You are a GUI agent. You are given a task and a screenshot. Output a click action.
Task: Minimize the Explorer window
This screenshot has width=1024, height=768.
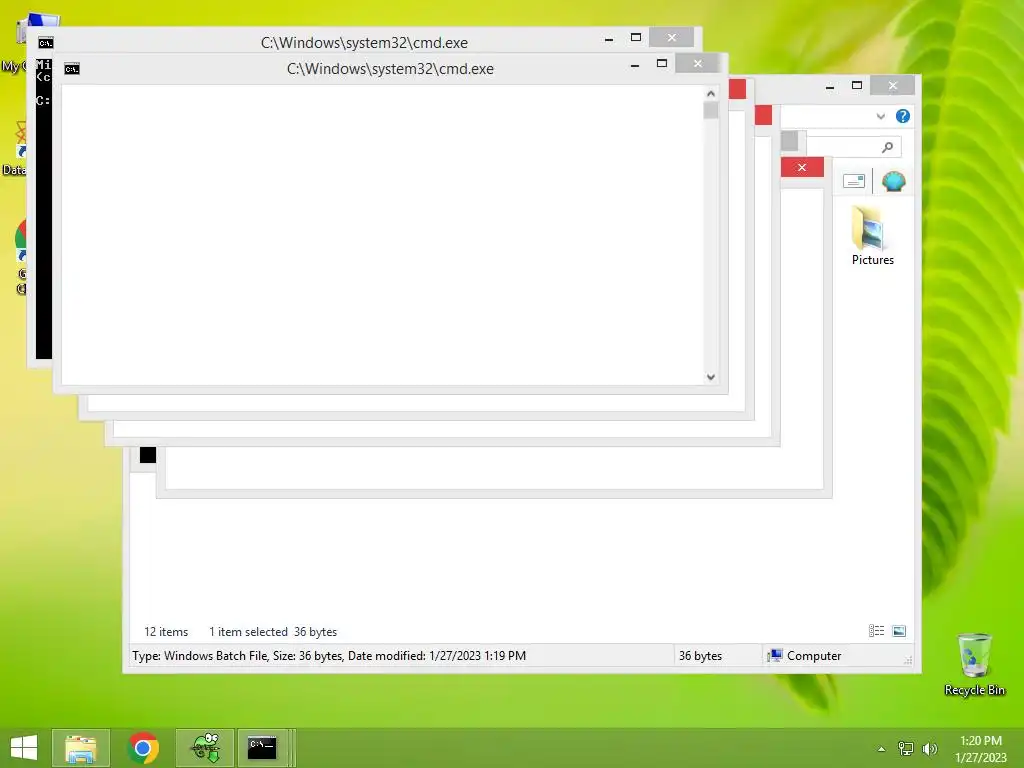tap(829, 86)
